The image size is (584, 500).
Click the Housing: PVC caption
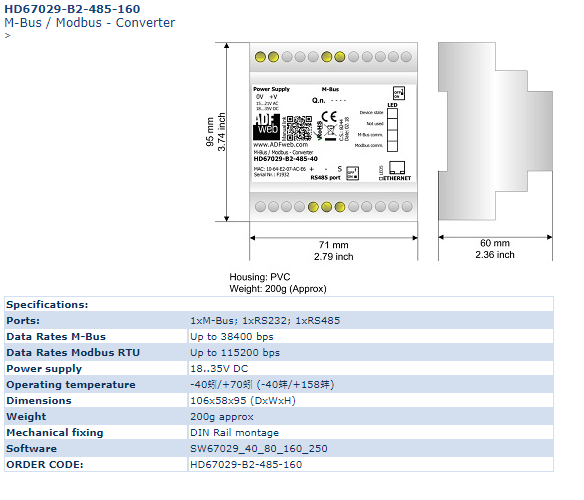click(260, 277)
